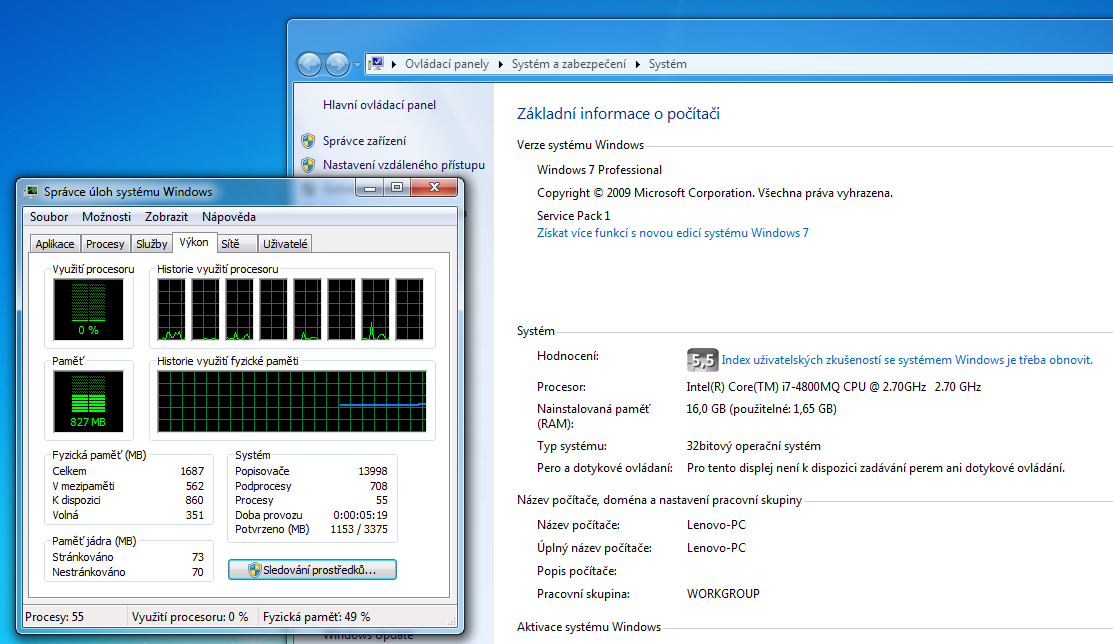
Task: Click 32bitový operační systém text
Action: pyautogui.click(x=753, y=446)
